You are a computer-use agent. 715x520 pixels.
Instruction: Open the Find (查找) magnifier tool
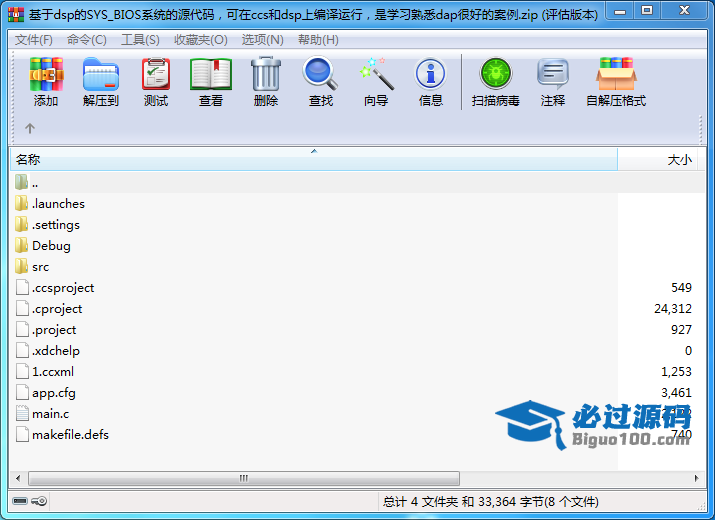click(x=320, y=73)
